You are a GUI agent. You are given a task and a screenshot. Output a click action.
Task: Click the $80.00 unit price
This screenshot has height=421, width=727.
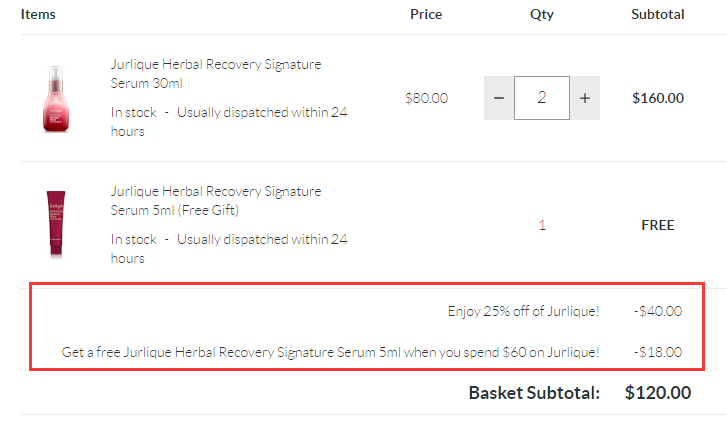point(426,98)
